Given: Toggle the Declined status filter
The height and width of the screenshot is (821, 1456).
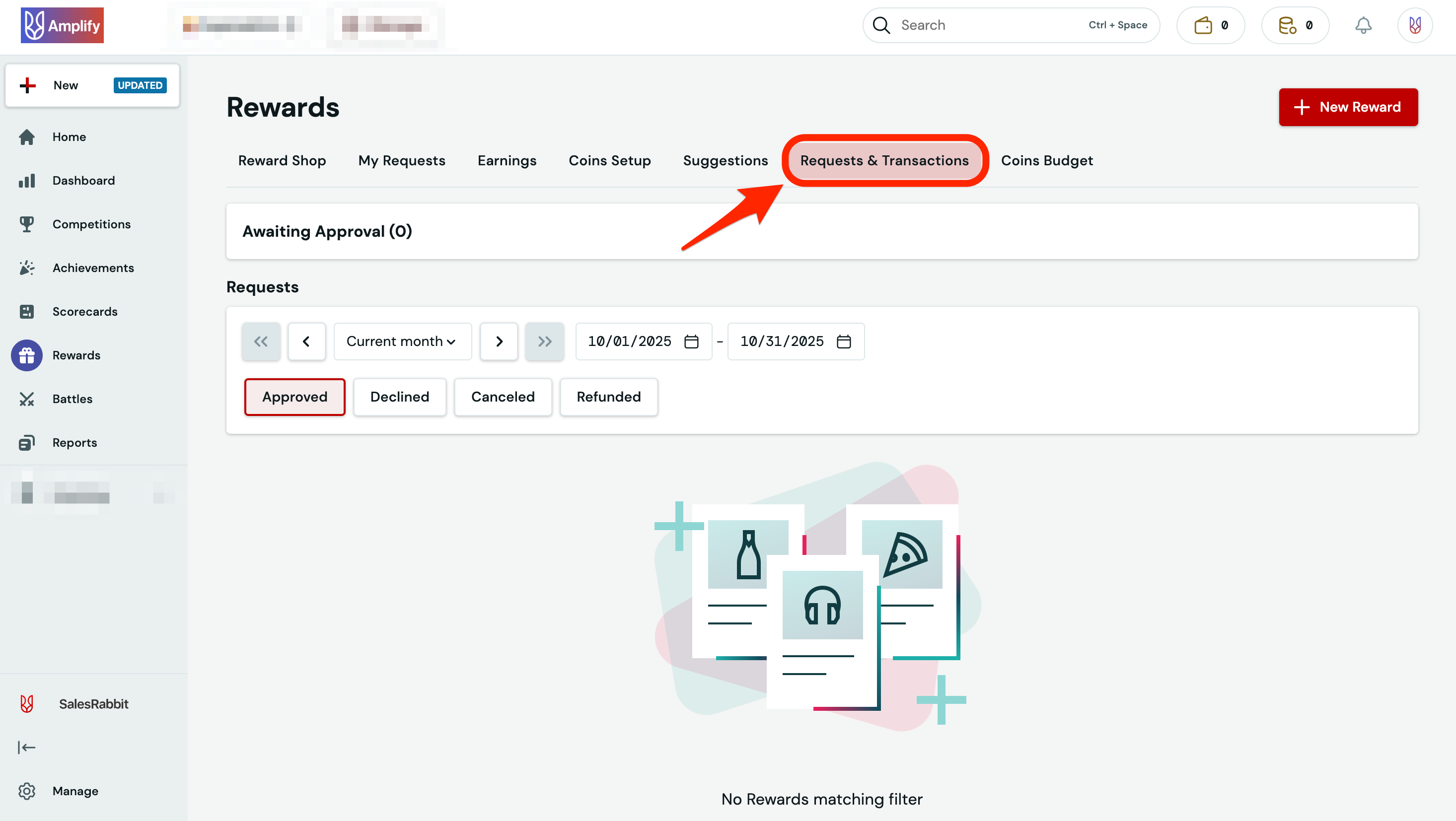Looking at the screenshot, I should pyautogui.click(x=399, y=397).
